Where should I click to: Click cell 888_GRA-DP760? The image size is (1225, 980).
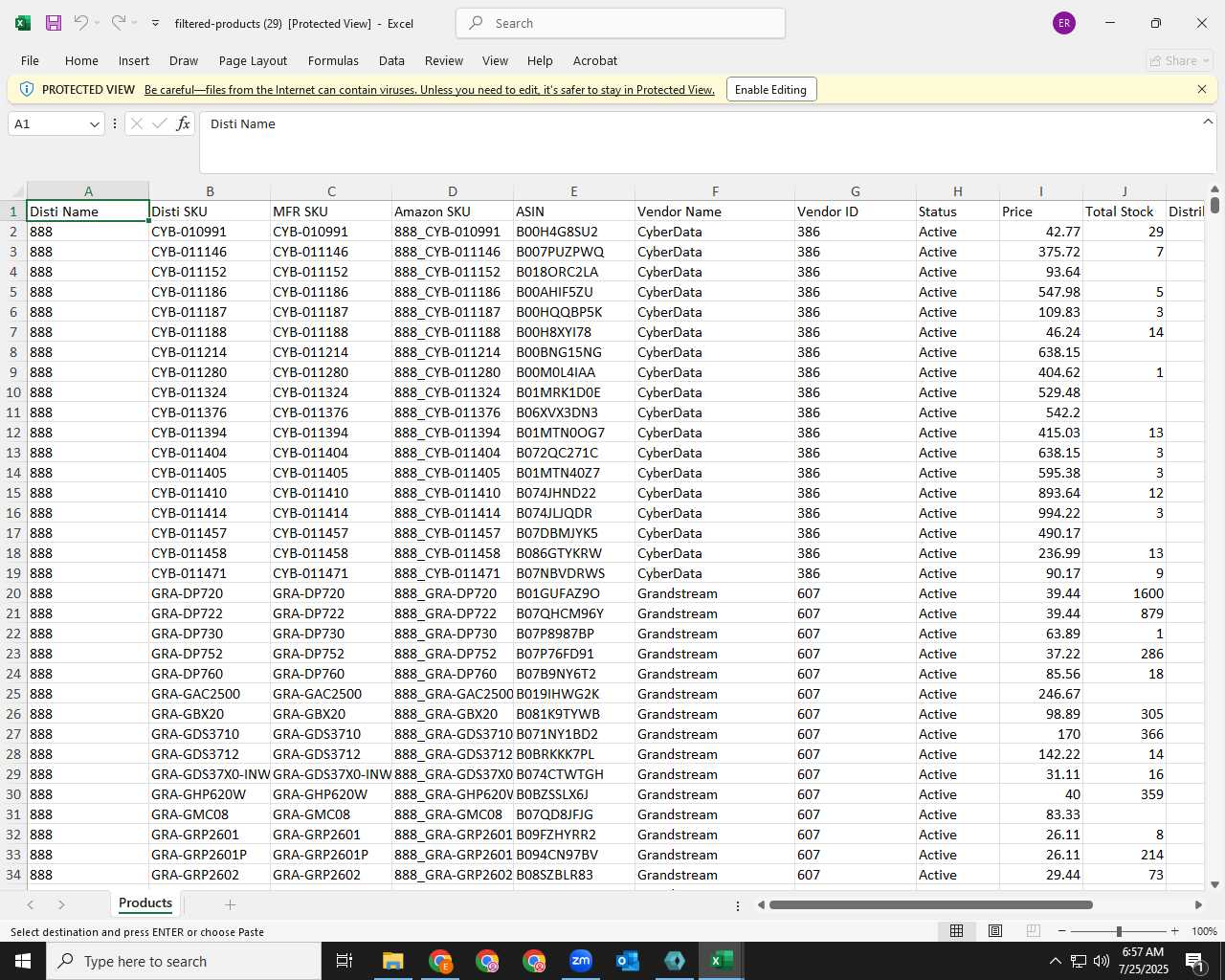click(x=453, y=674)
